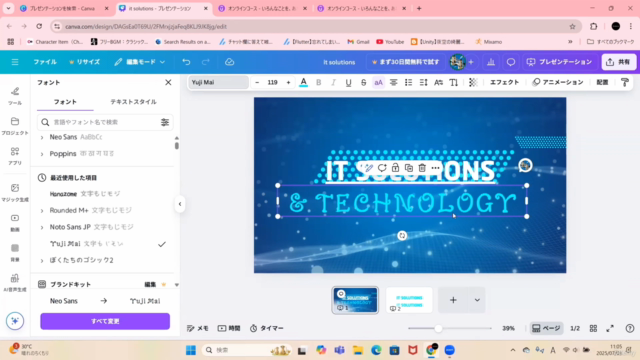
Task: Switch to the テキストスタイル tab
Action: (133, 102)
